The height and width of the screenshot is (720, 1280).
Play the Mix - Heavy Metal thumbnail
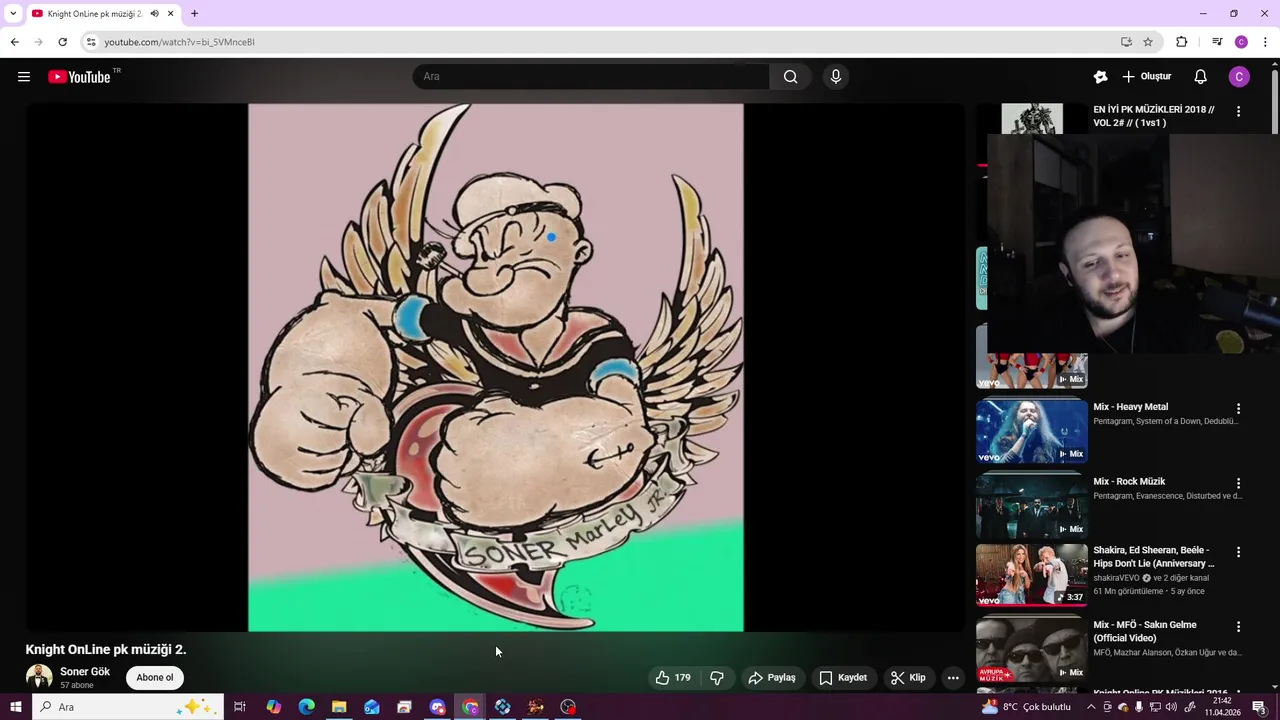tap(1031, 431)
